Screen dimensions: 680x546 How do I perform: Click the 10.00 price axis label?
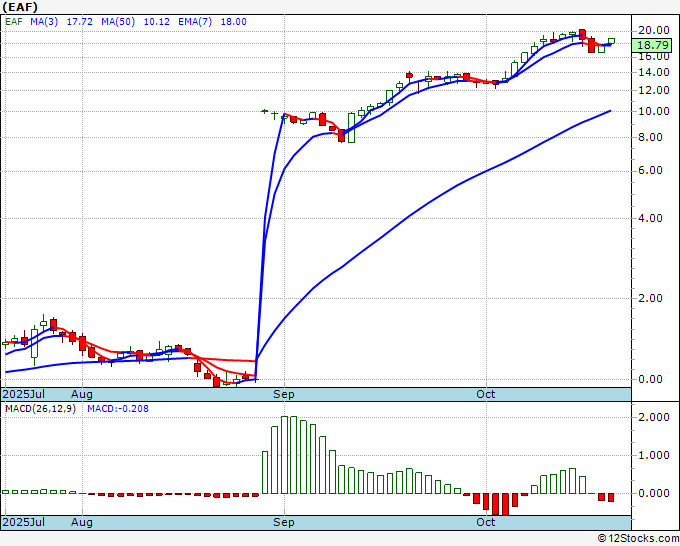click(x=654, y=111)
